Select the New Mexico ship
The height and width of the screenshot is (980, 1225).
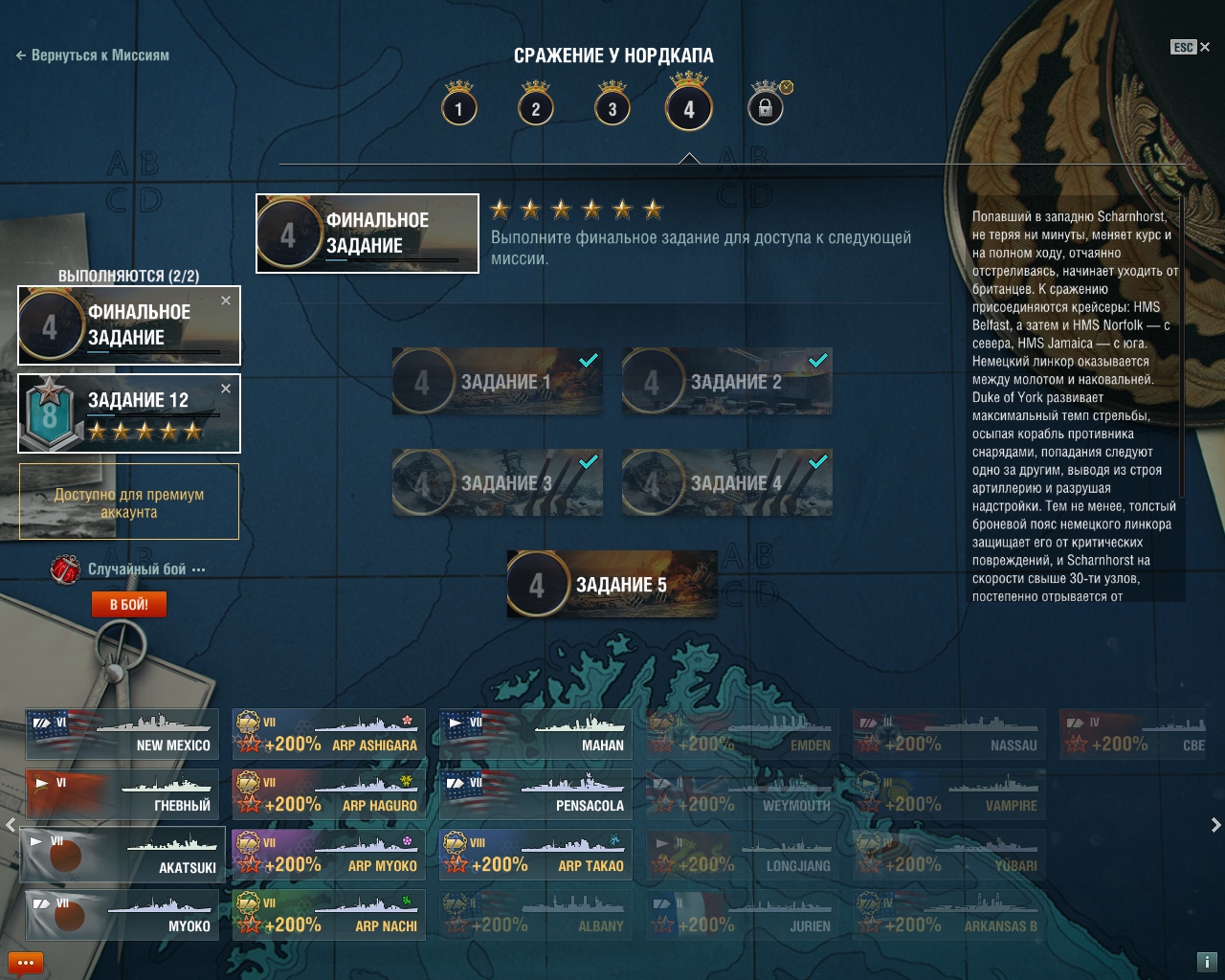click(122, 734)
